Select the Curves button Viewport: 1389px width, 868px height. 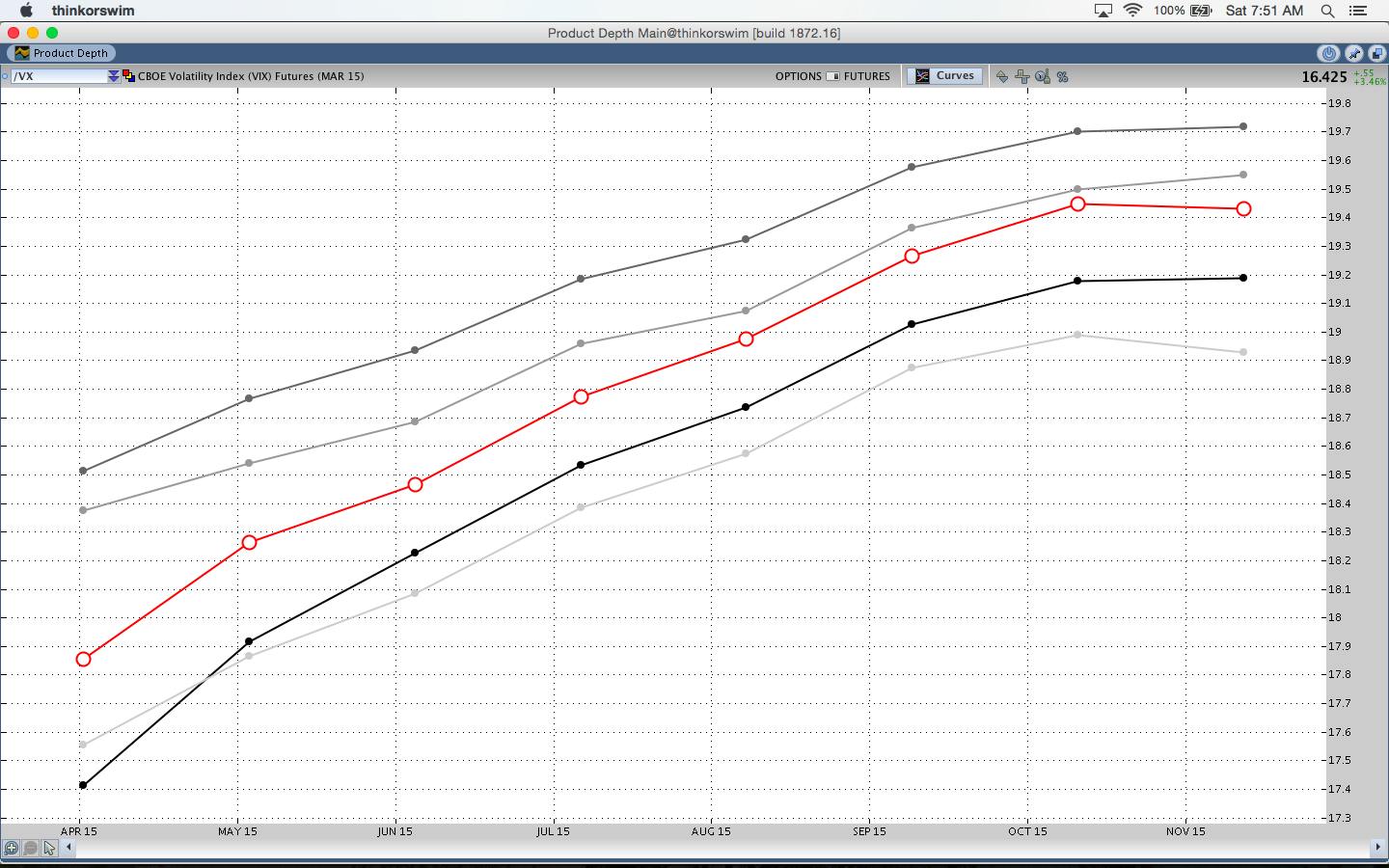click(945, 75)
